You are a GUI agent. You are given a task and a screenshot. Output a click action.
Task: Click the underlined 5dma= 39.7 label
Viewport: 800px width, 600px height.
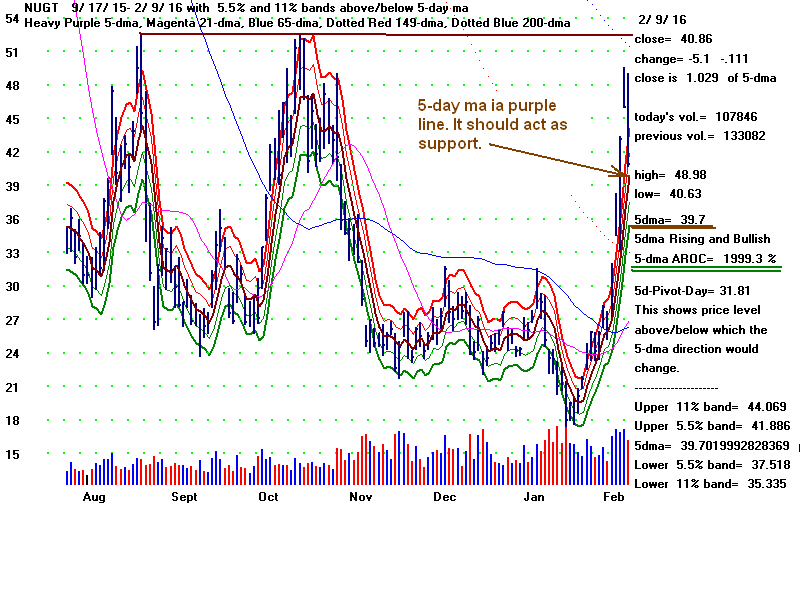point(671,219)
